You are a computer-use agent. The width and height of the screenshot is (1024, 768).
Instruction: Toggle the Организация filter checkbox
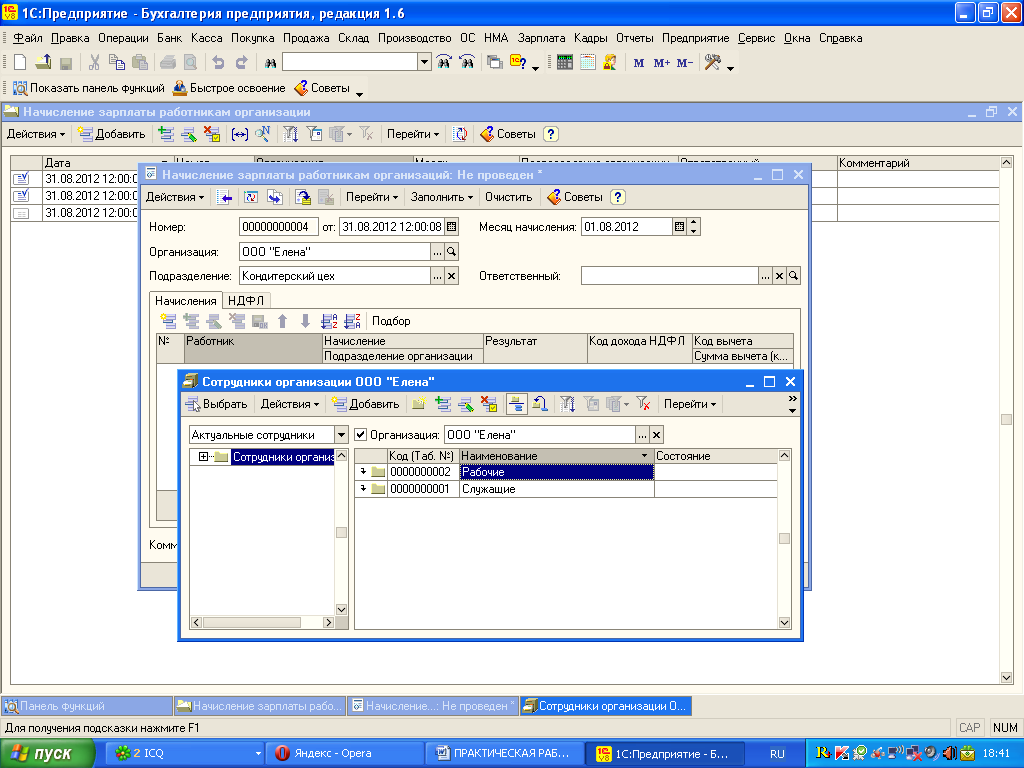[360, 434]
